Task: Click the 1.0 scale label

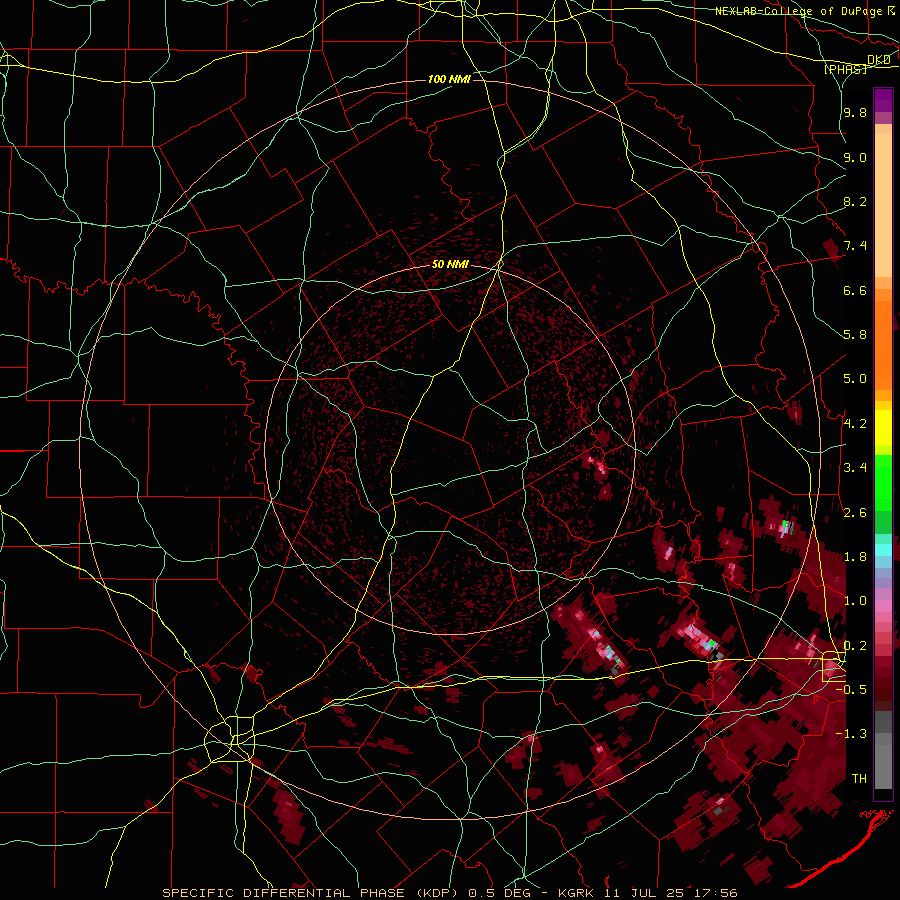Action: (x=855, y=601)
